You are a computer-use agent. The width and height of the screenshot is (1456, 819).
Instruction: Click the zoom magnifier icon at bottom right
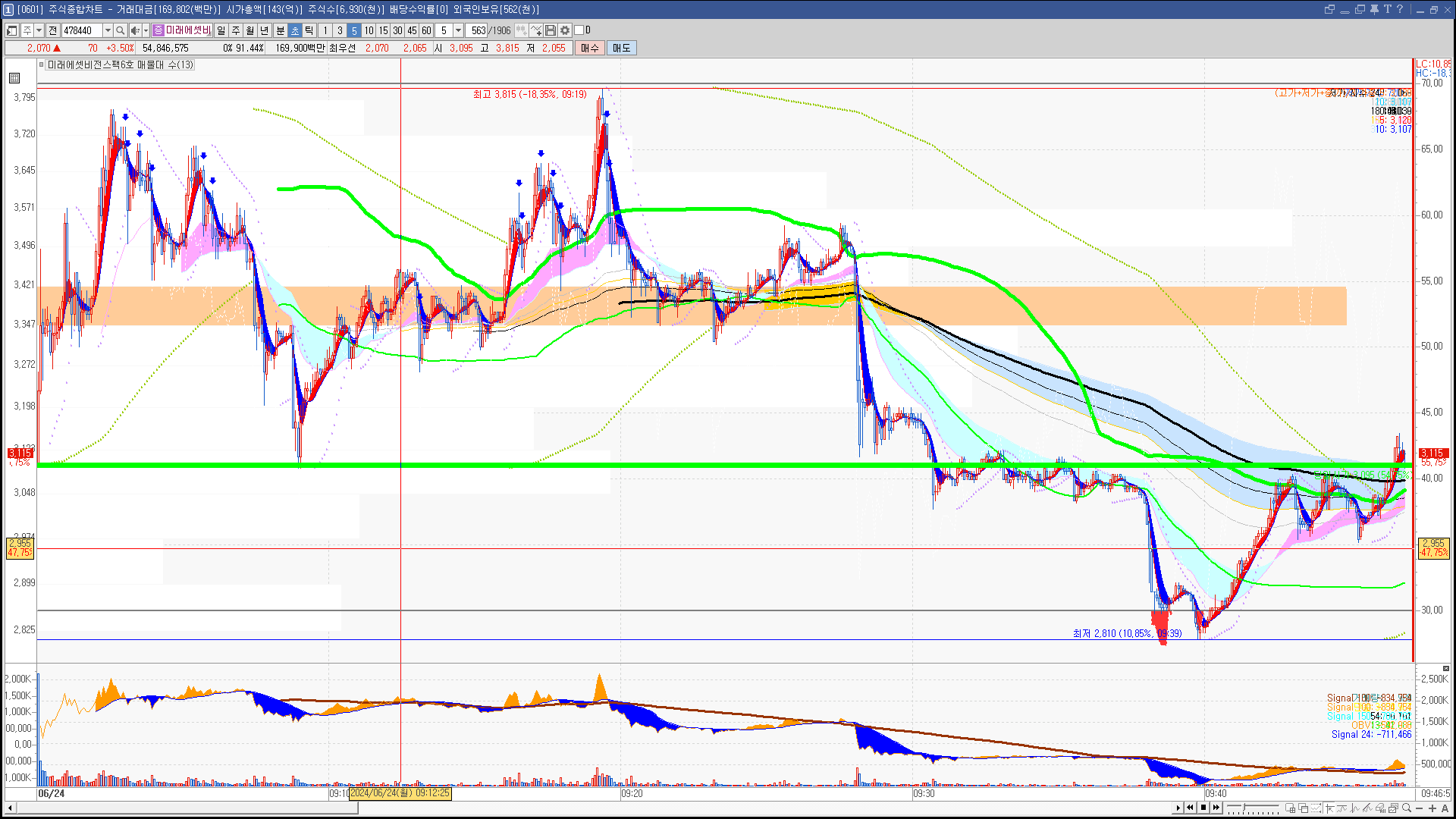click(1407, 808)
